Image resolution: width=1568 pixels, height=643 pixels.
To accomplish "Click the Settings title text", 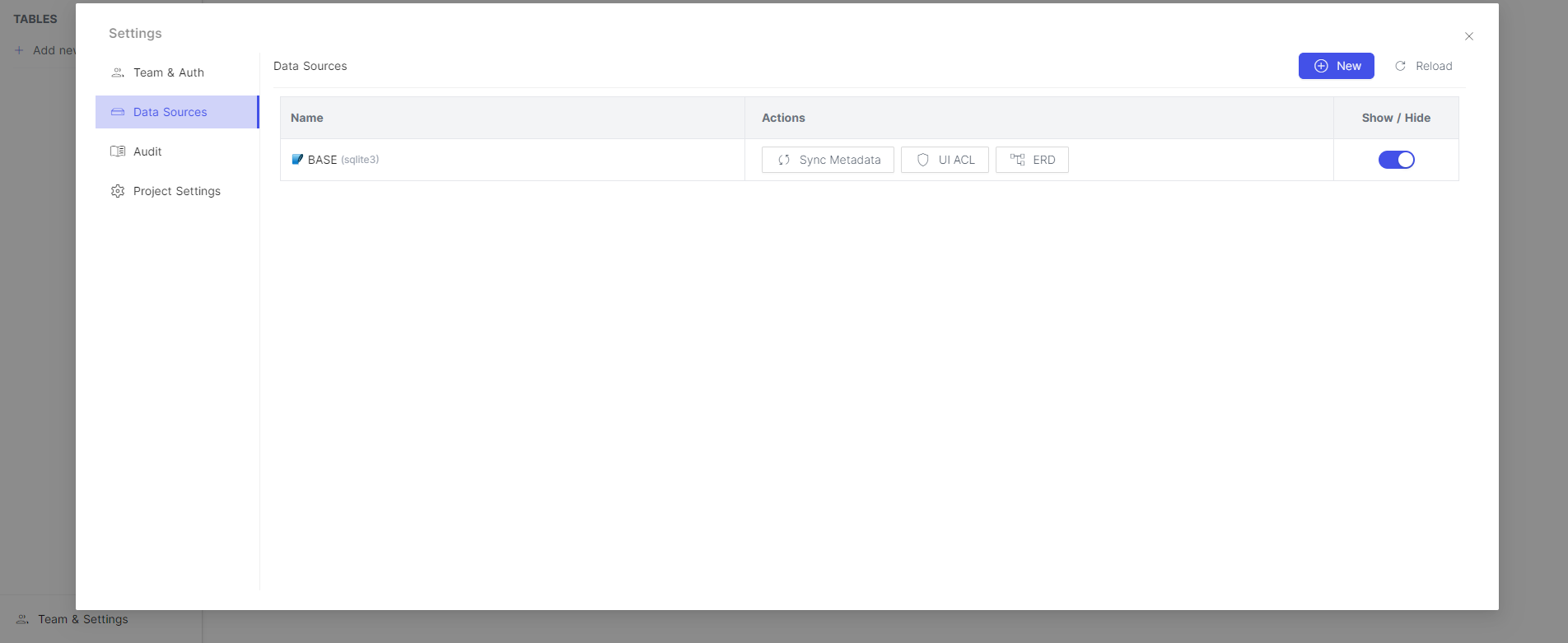I will click(135, 33).
